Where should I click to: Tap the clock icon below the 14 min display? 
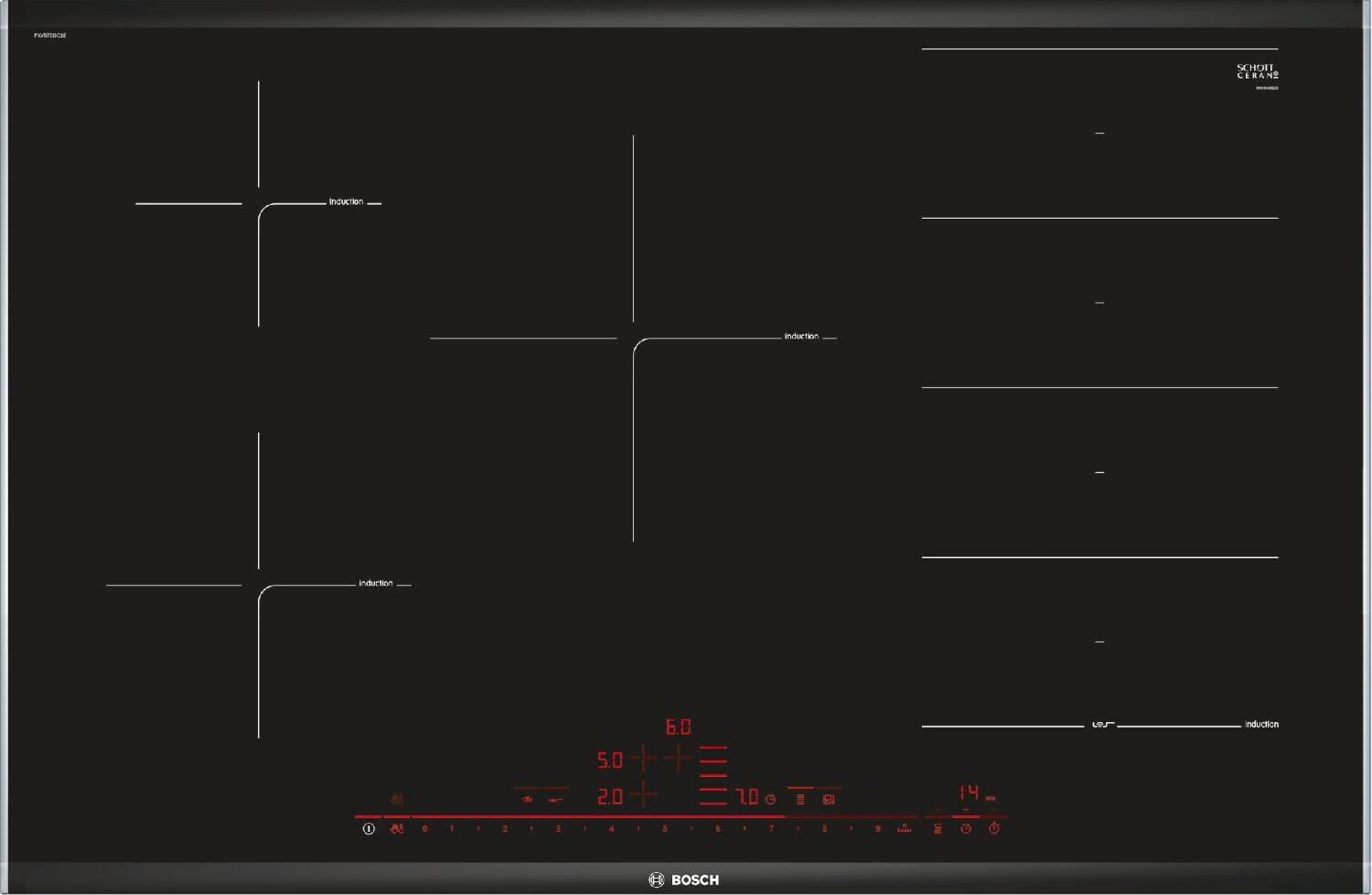point(966,828)
